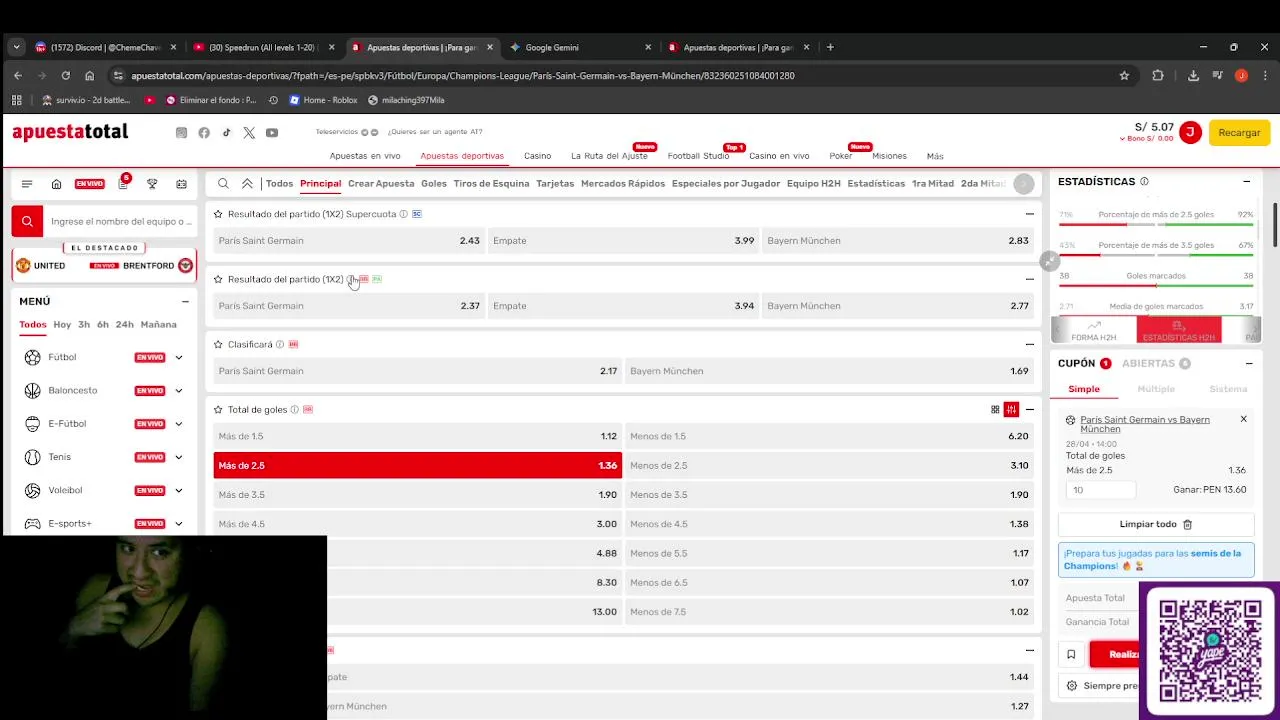Favorite the Total de goles market star
1280x720 pixels.
(x=218, y=409)
